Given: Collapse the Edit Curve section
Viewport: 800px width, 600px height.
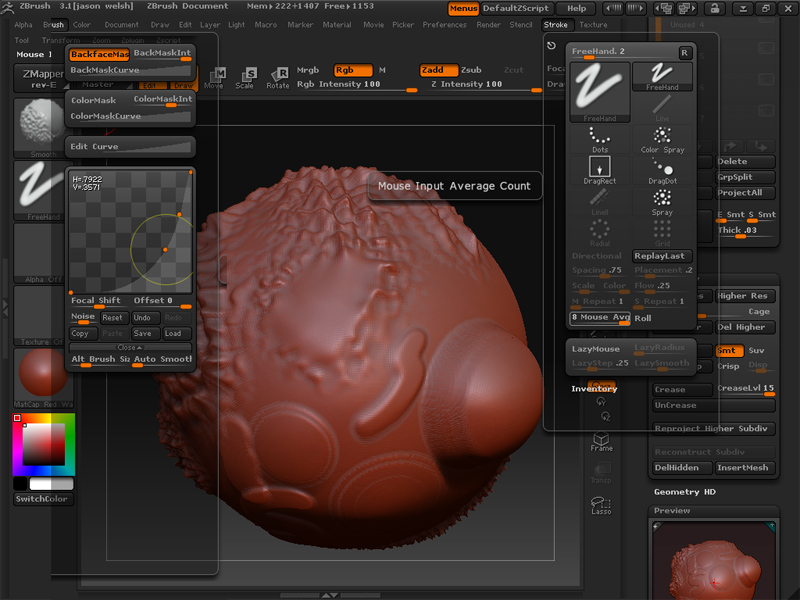Looking at the screenshot, I should coord(131,146).
